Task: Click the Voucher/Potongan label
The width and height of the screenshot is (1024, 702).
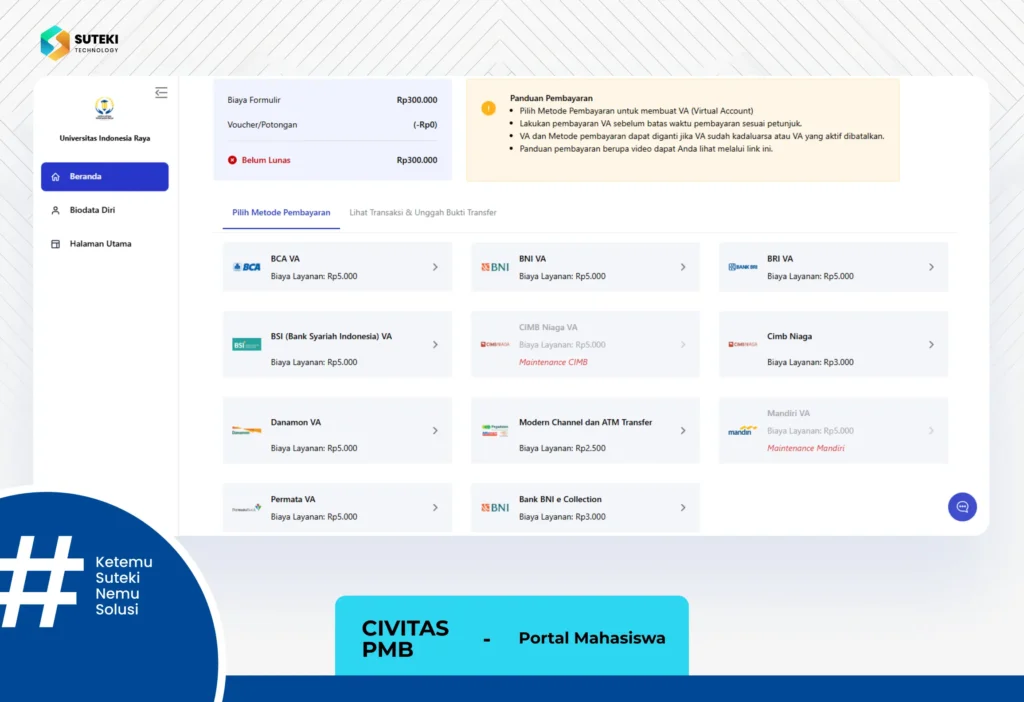Action: 262,125
